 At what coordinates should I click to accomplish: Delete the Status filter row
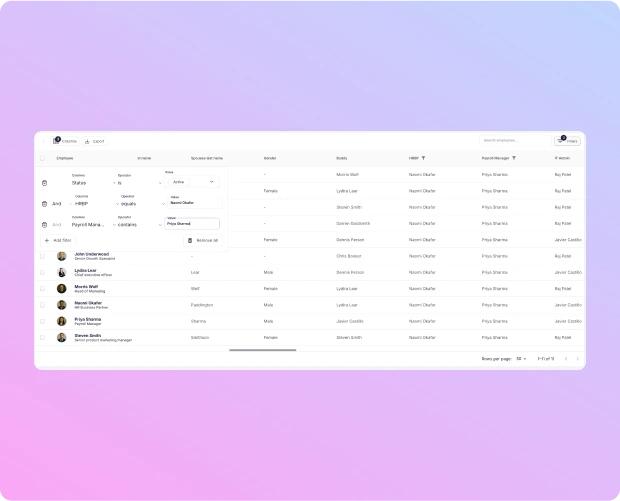45,183
